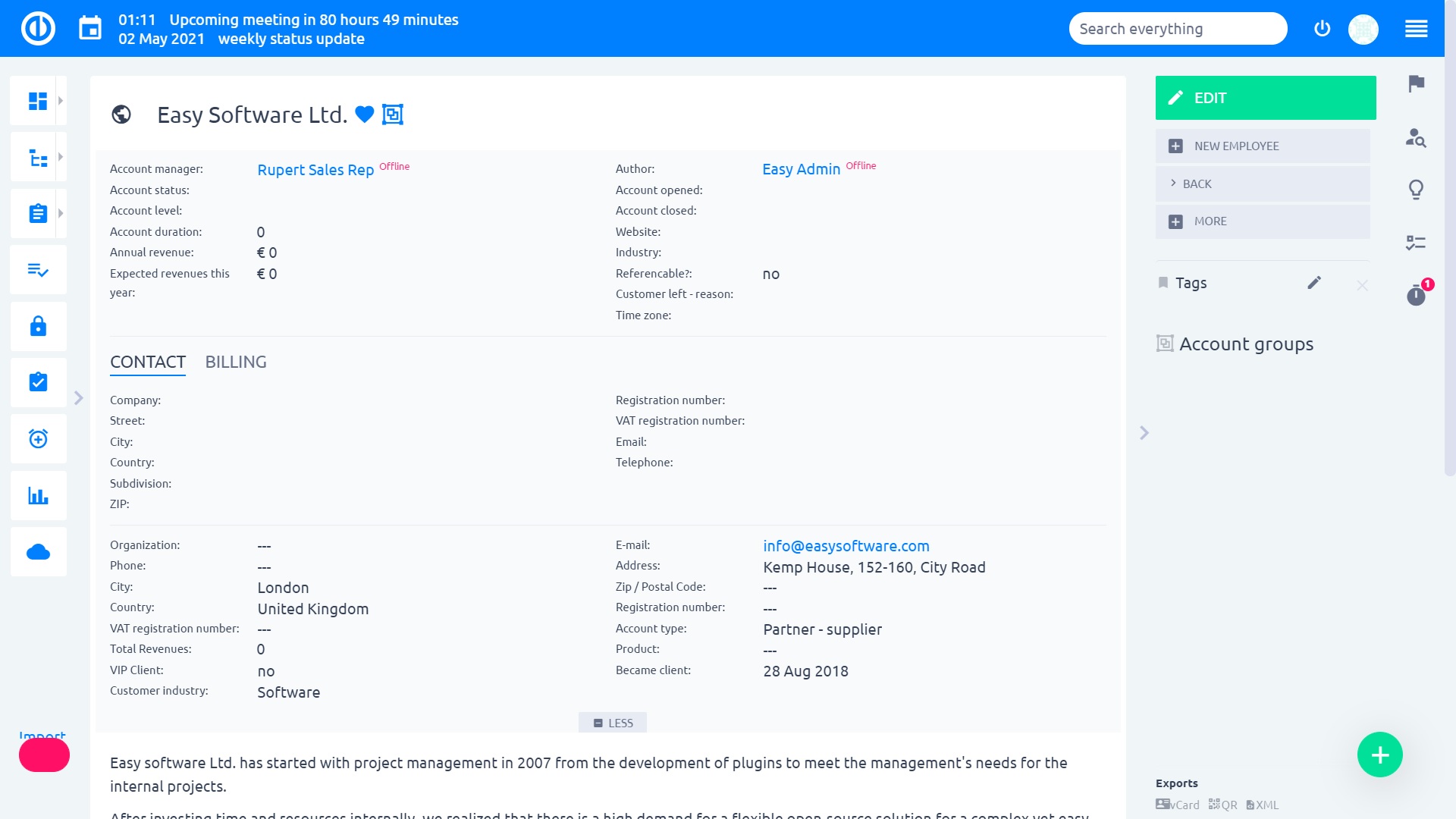
Task: Click the flag icon in the right panel
Action: coord(1415,85)
